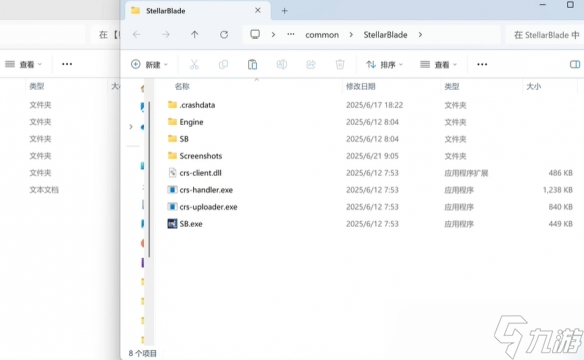This screenshot has height=360, width=584.
Task: Click the chevron after the PC icon
Action: [273, 35]
